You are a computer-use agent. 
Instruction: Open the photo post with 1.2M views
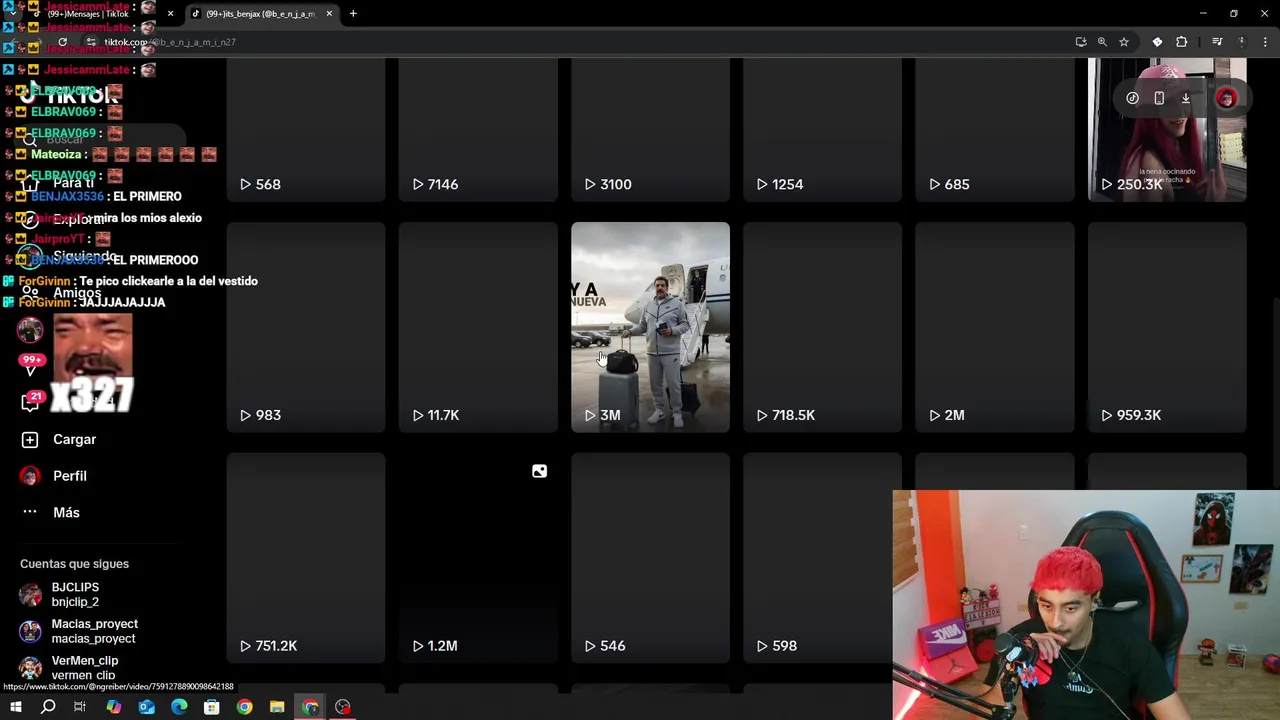click(x=478, y=558)
